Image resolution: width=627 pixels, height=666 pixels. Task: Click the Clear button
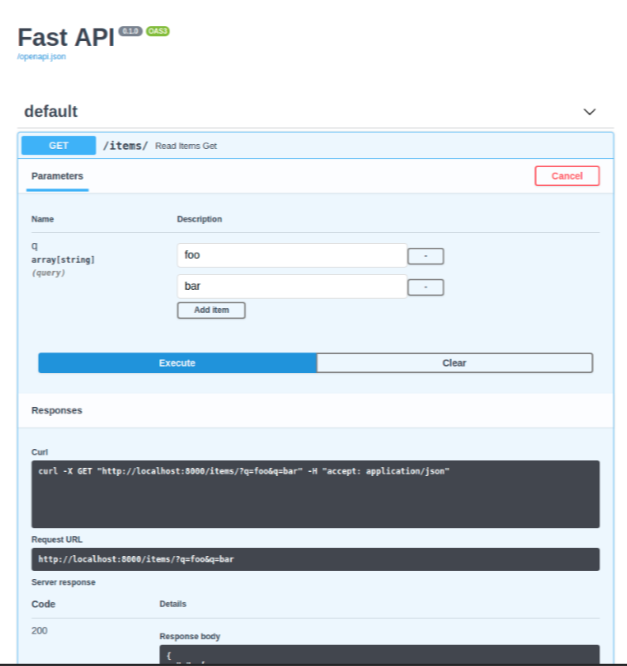(x=455, y=363)
